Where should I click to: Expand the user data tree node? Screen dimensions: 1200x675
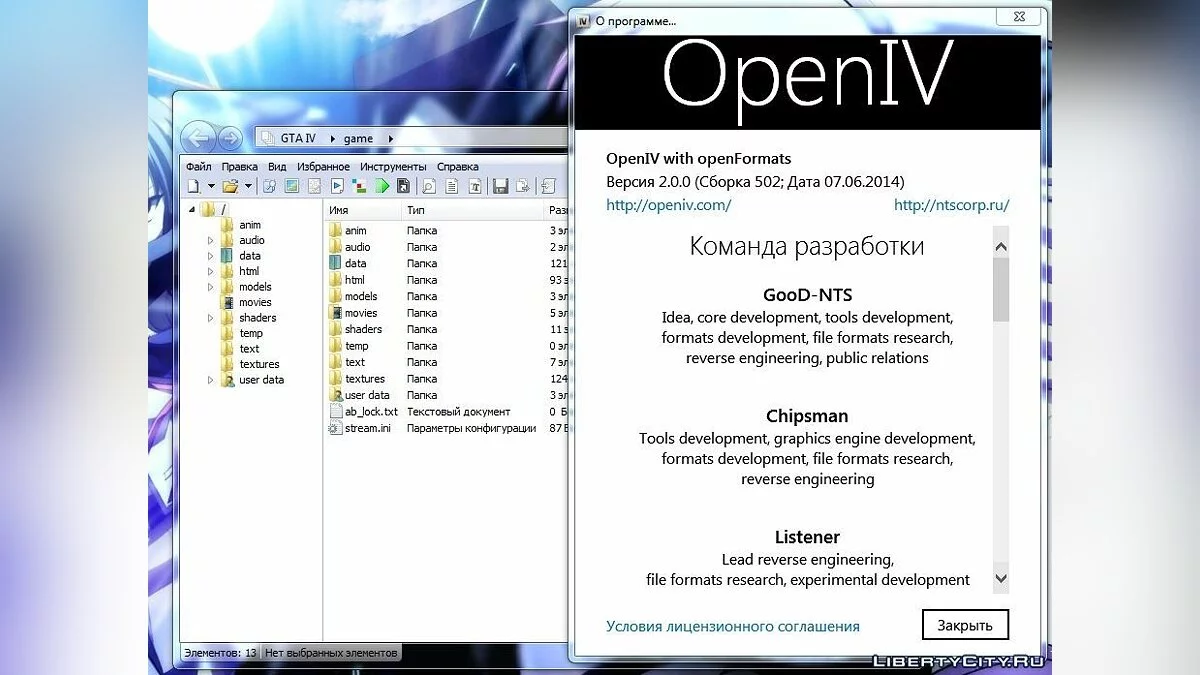(211, 381)
